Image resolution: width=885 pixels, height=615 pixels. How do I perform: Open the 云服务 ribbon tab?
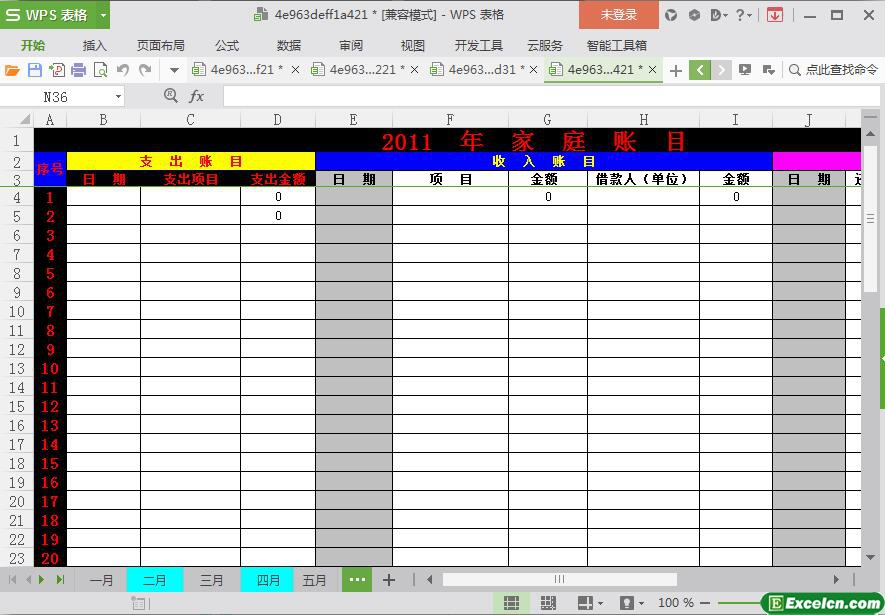[x=545, y=46]
